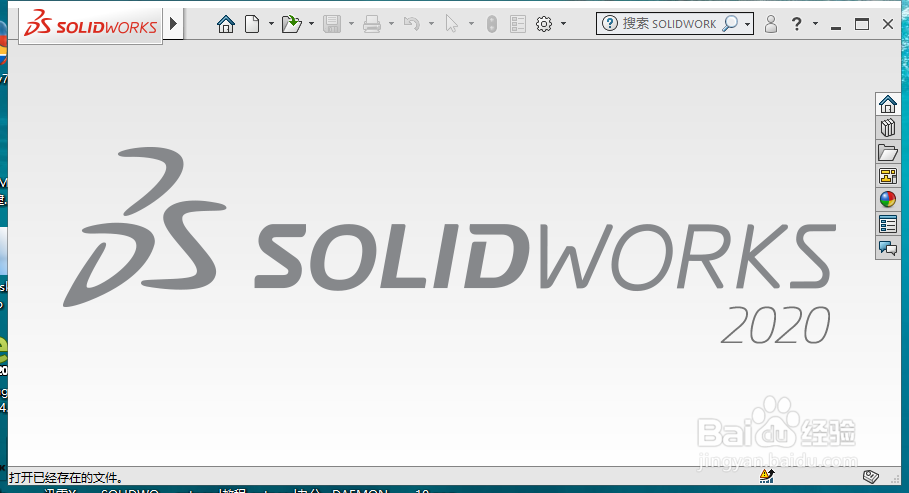Click the status text 打开已经存在的文件。
909x493 pixels.
tap(66, 478)
